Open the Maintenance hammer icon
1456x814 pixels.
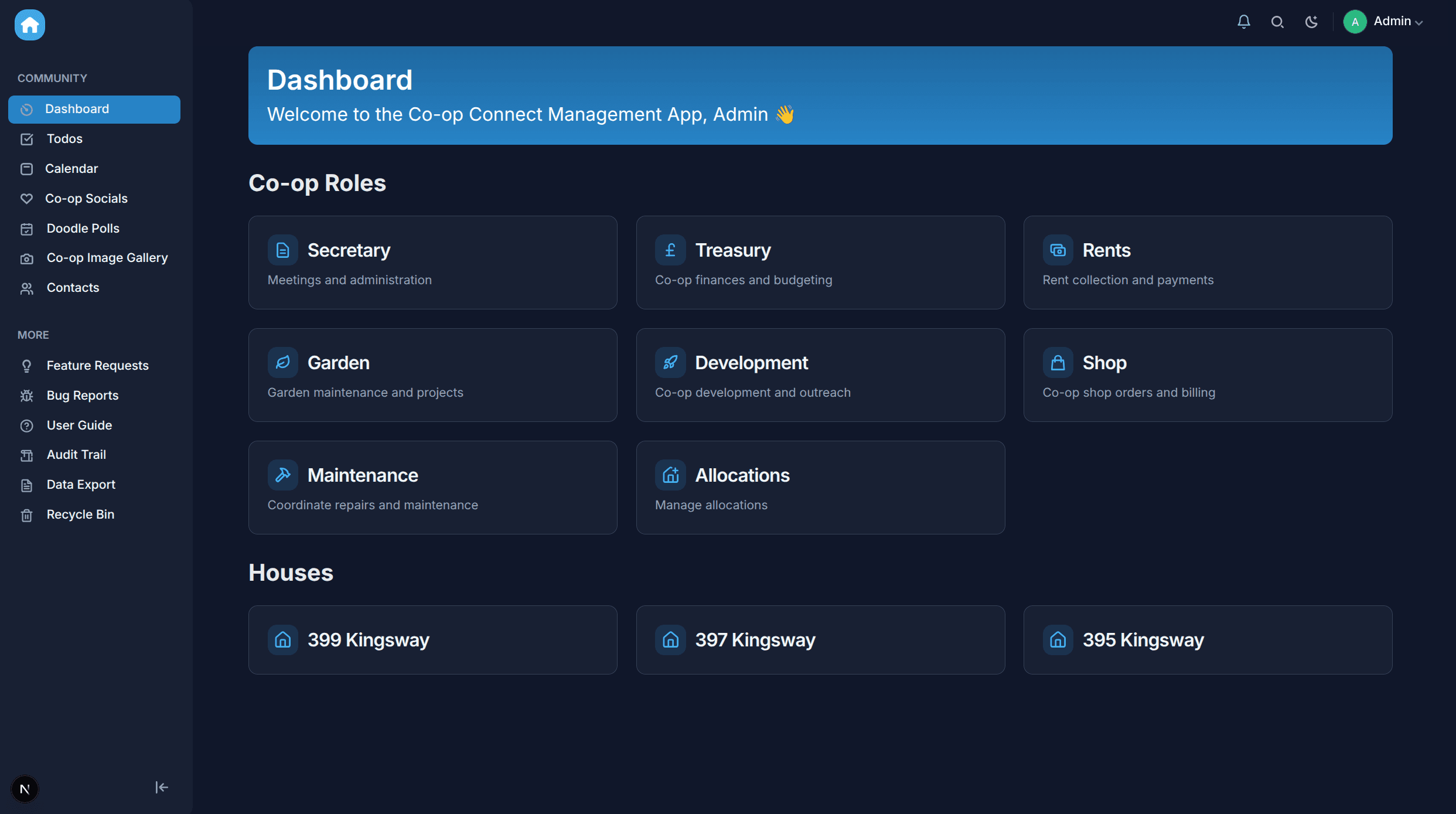point(282,475)
